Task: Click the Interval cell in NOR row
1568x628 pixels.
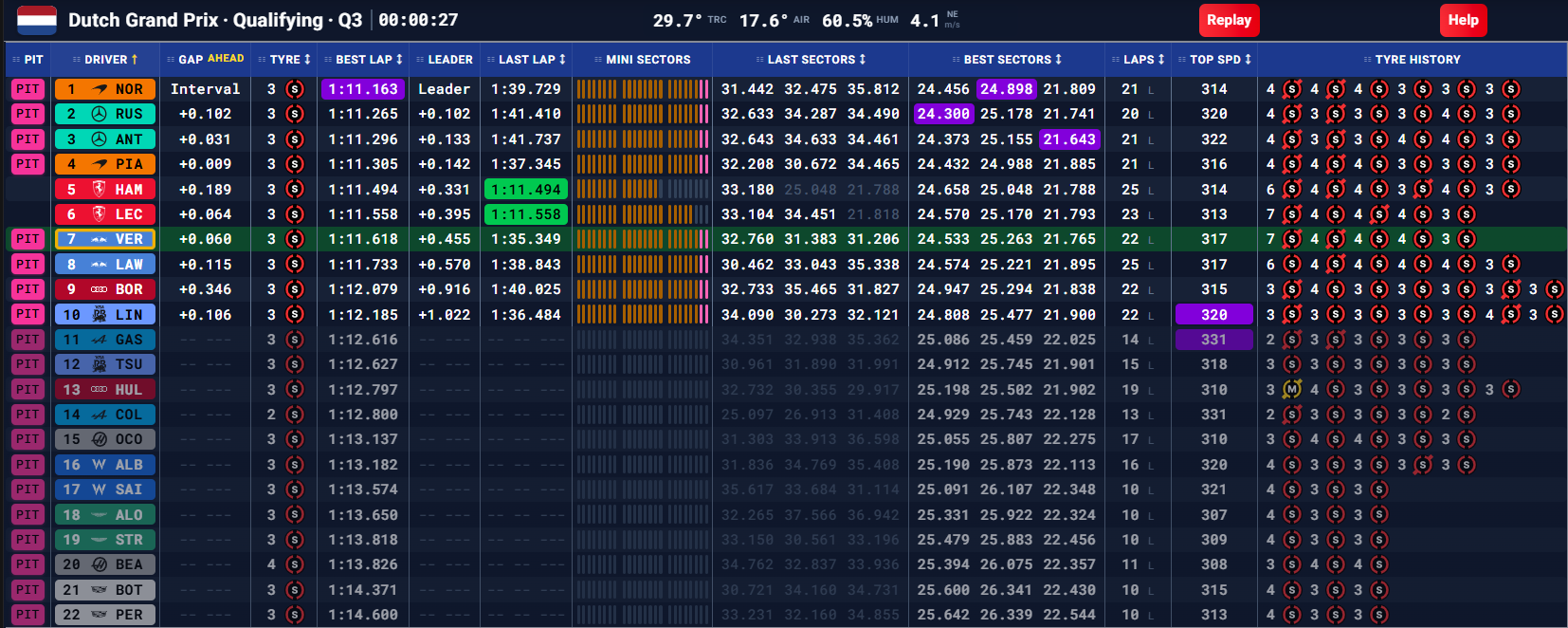Action: pos(205,89)
